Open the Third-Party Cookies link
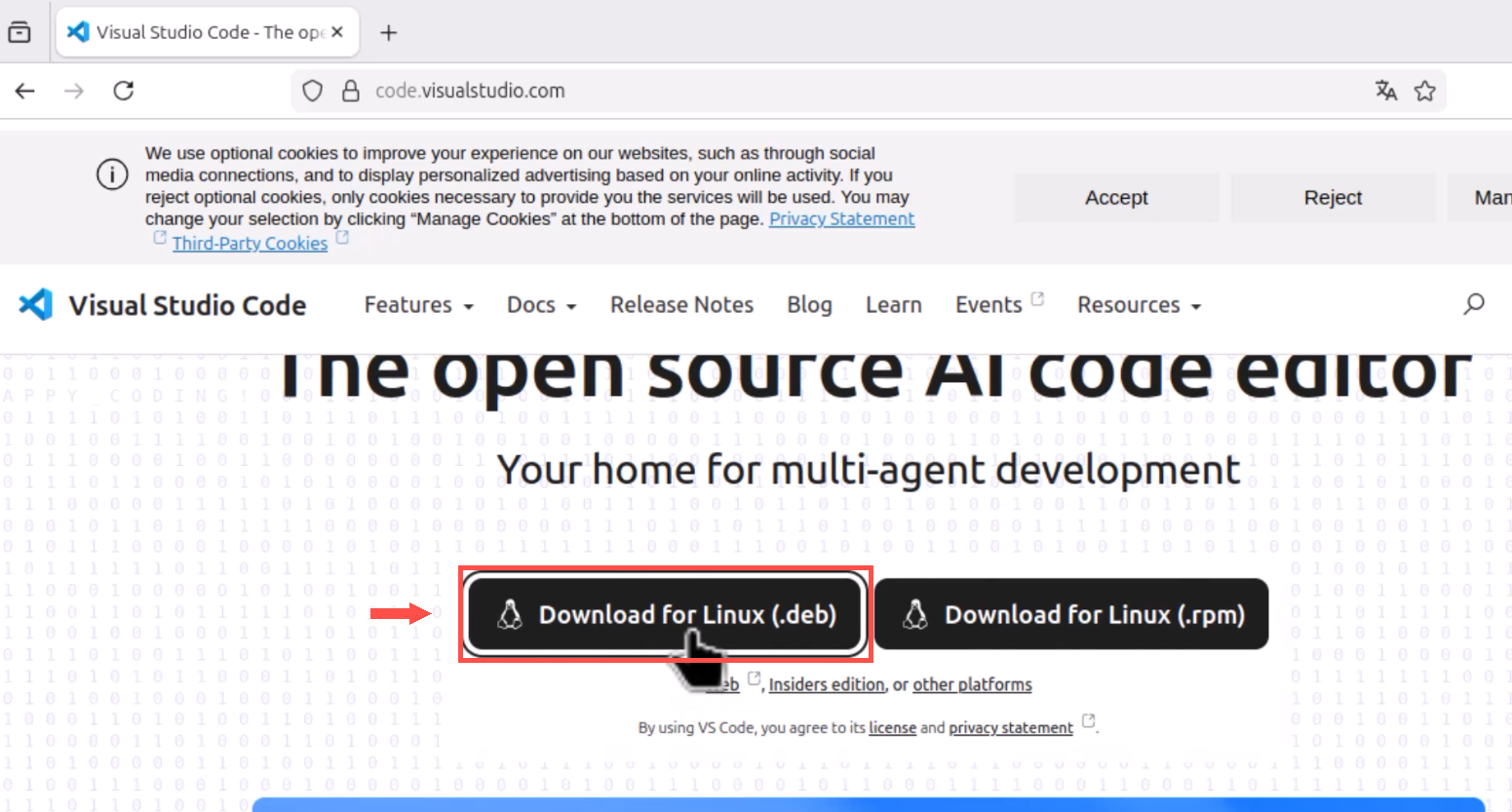Image resolution: width=1512 pixels, height=812 pixels. coord(250,244)
